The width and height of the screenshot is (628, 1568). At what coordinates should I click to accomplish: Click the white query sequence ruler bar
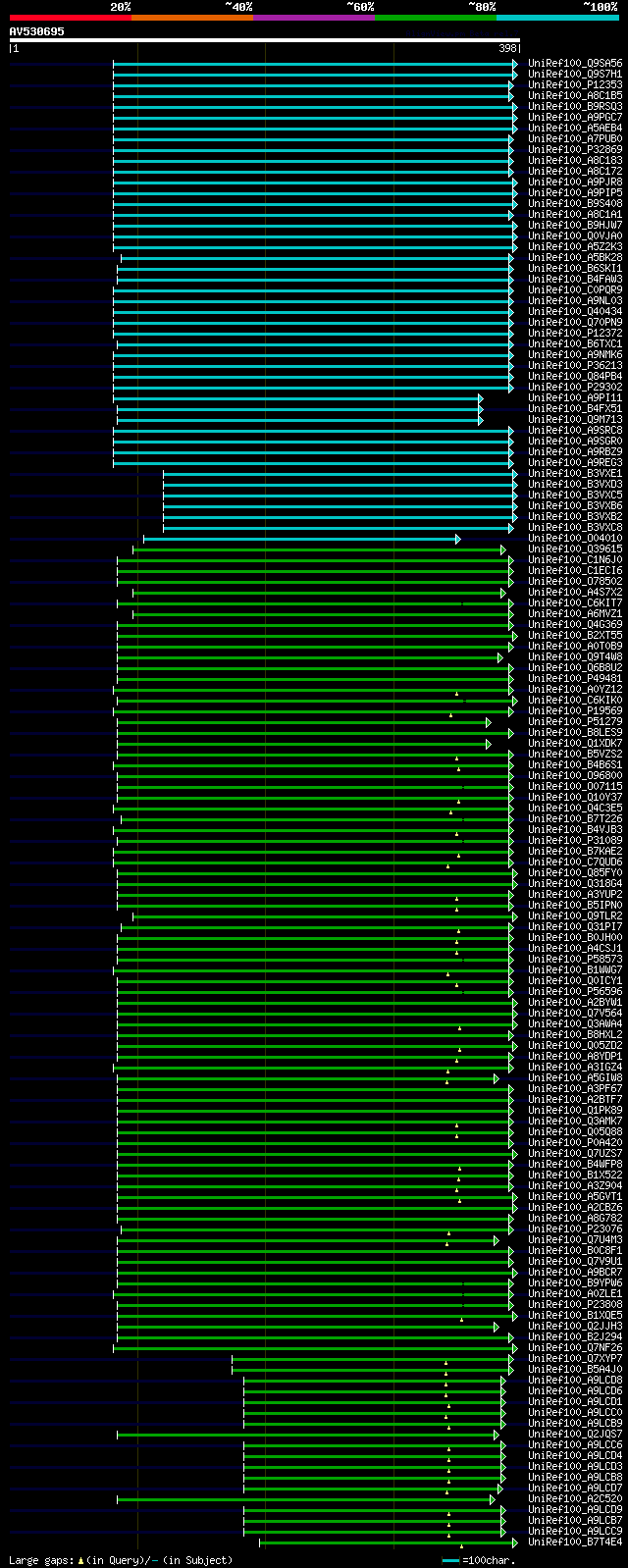(264, 40)
